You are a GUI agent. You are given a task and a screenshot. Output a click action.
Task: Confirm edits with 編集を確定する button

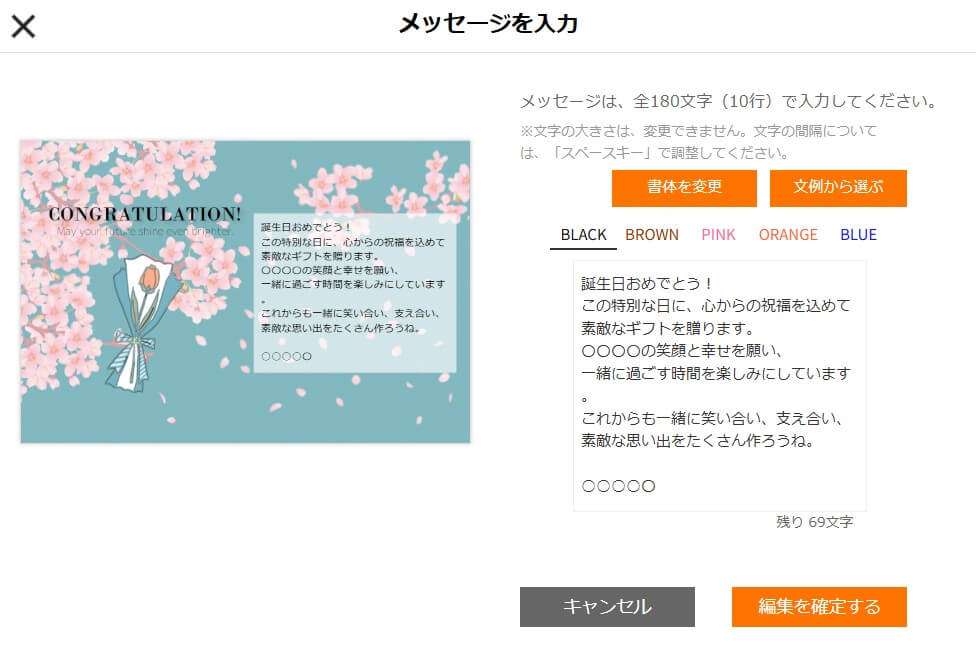click(819, 606)
